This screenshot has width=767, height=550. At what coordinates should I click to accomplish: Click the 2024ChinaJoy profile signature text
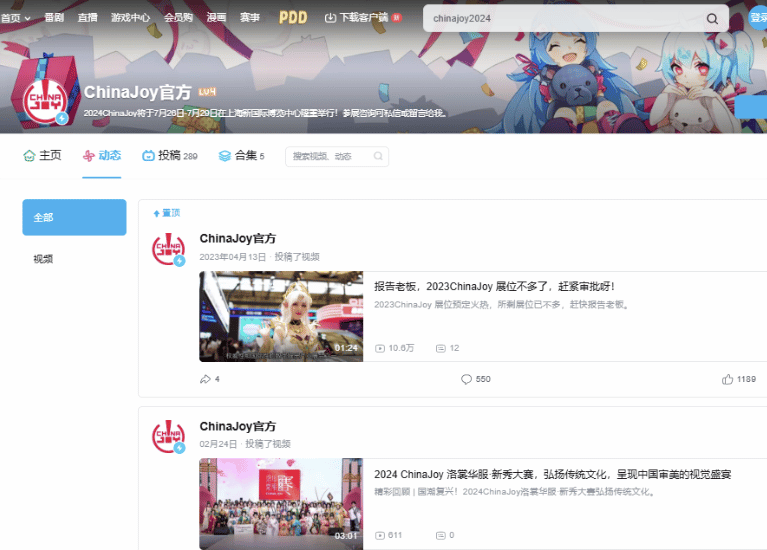coord(264,113)
